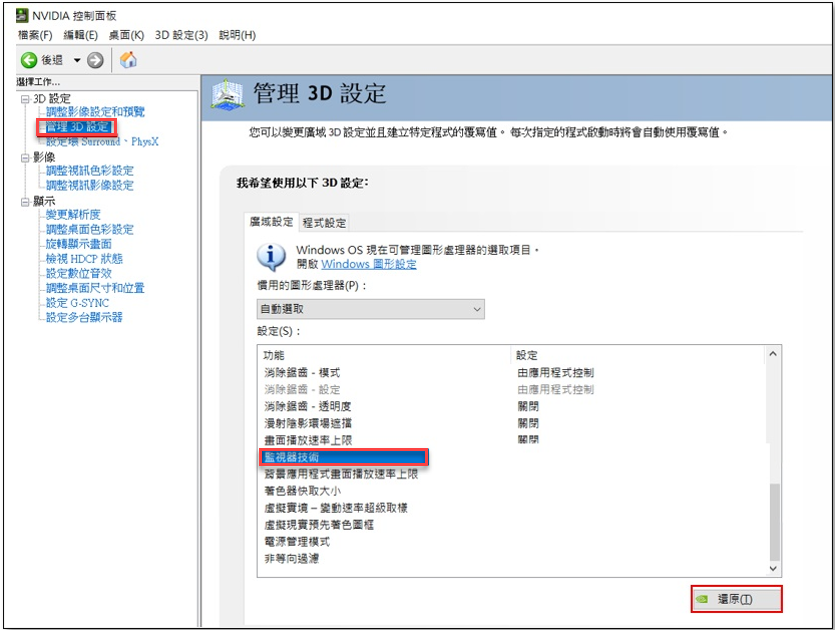The image size is (835, 630).
Task: Click the NVIDIA title bar icon
Action: [22, 16]
